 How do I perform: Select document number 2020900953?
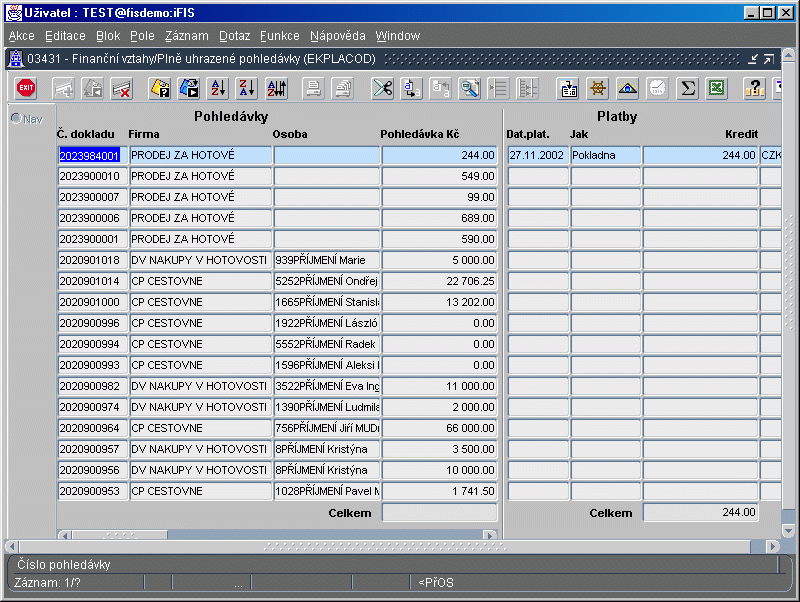point(93,491)
